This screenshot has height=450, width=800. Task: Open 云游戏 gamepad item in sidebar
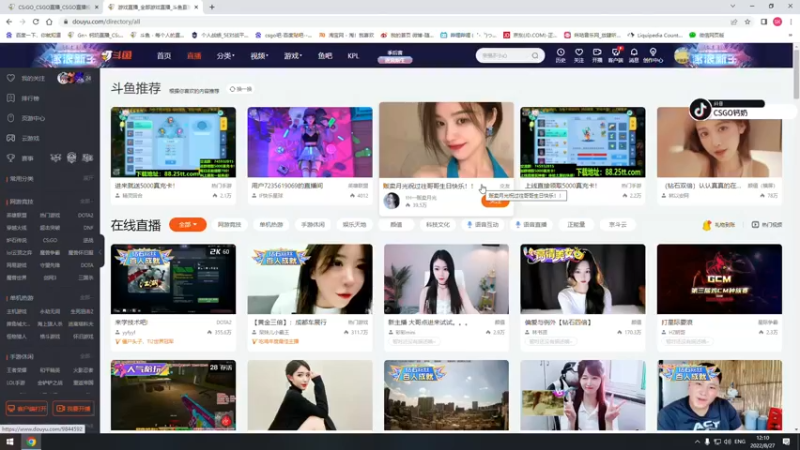coord(23,138)
